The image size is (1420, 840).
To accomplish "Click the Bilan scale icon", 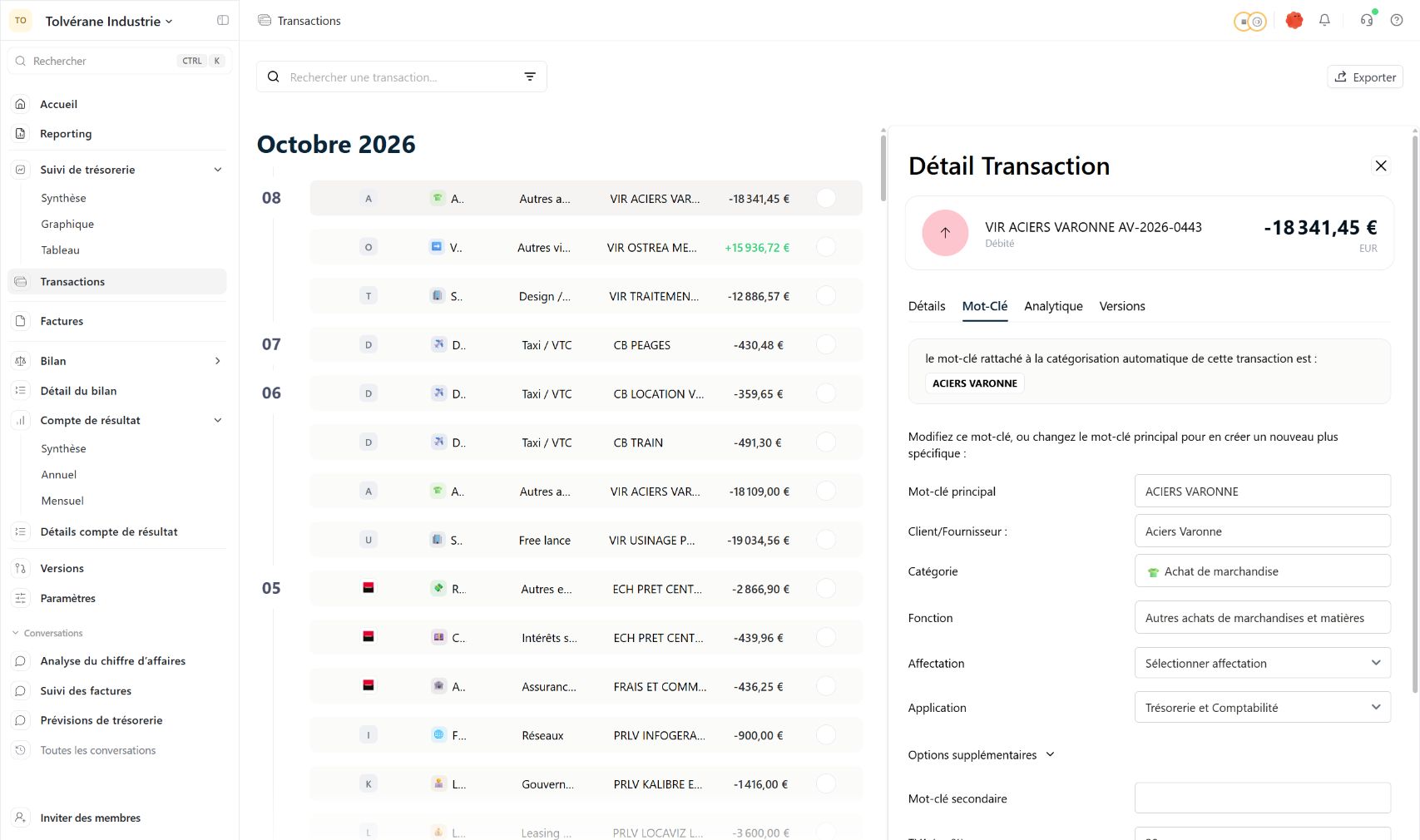I will [x=21, y=361].
